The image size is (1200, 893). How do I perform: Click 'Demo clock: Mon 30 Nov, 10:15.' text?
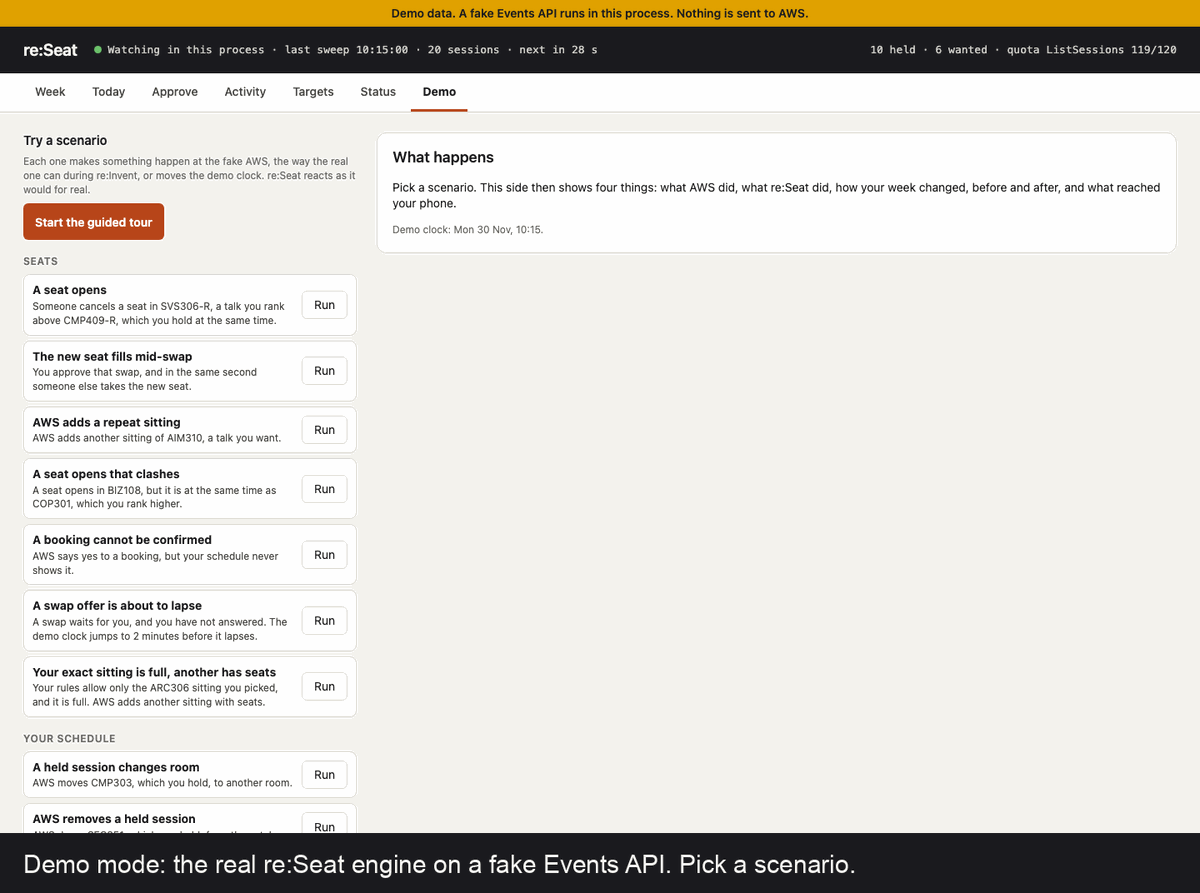(467, 229)
